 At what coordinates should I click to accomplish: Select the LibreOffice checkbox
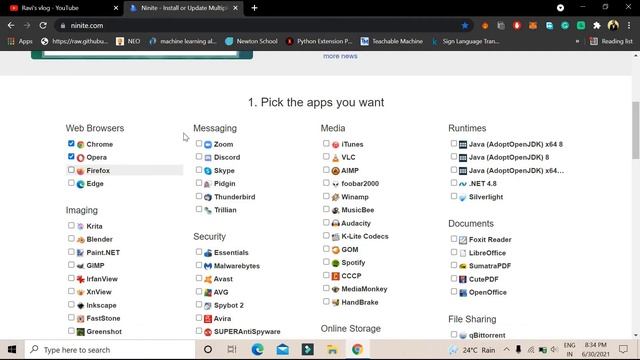pyautogui.click(x=453, y=252)
